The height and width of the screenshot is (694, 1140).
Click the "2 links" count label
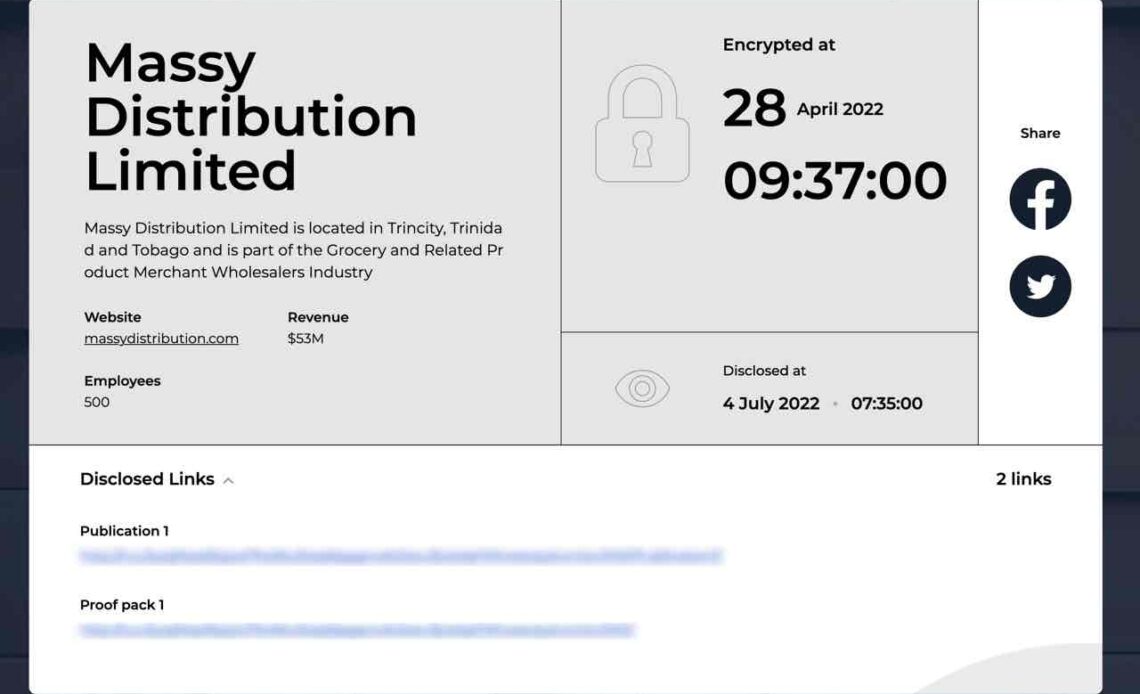1023,479
